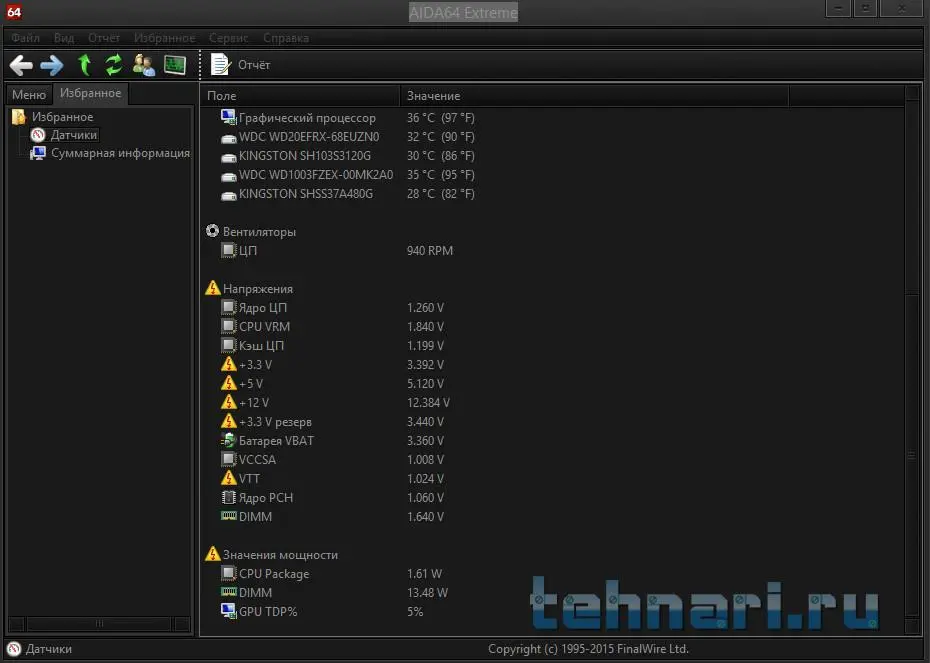This screenshot has height=663, width=930.
Task: Click the warning icon beside Значения мощности
Action: point(212,554)
